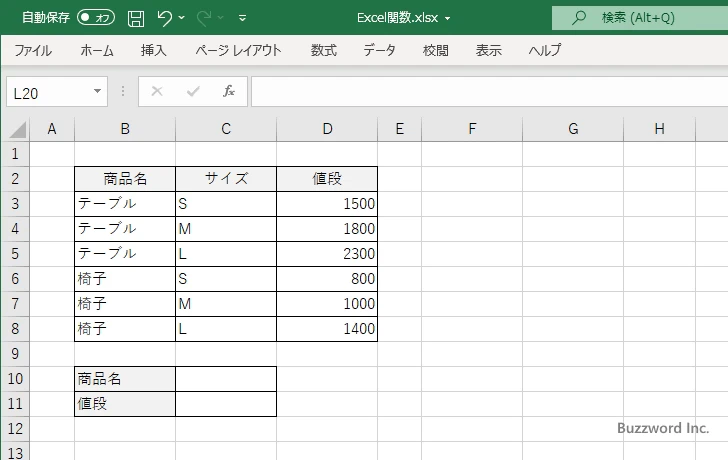The image size is (728, 460).
Task: Select column F header
Action: coord(472,129)
